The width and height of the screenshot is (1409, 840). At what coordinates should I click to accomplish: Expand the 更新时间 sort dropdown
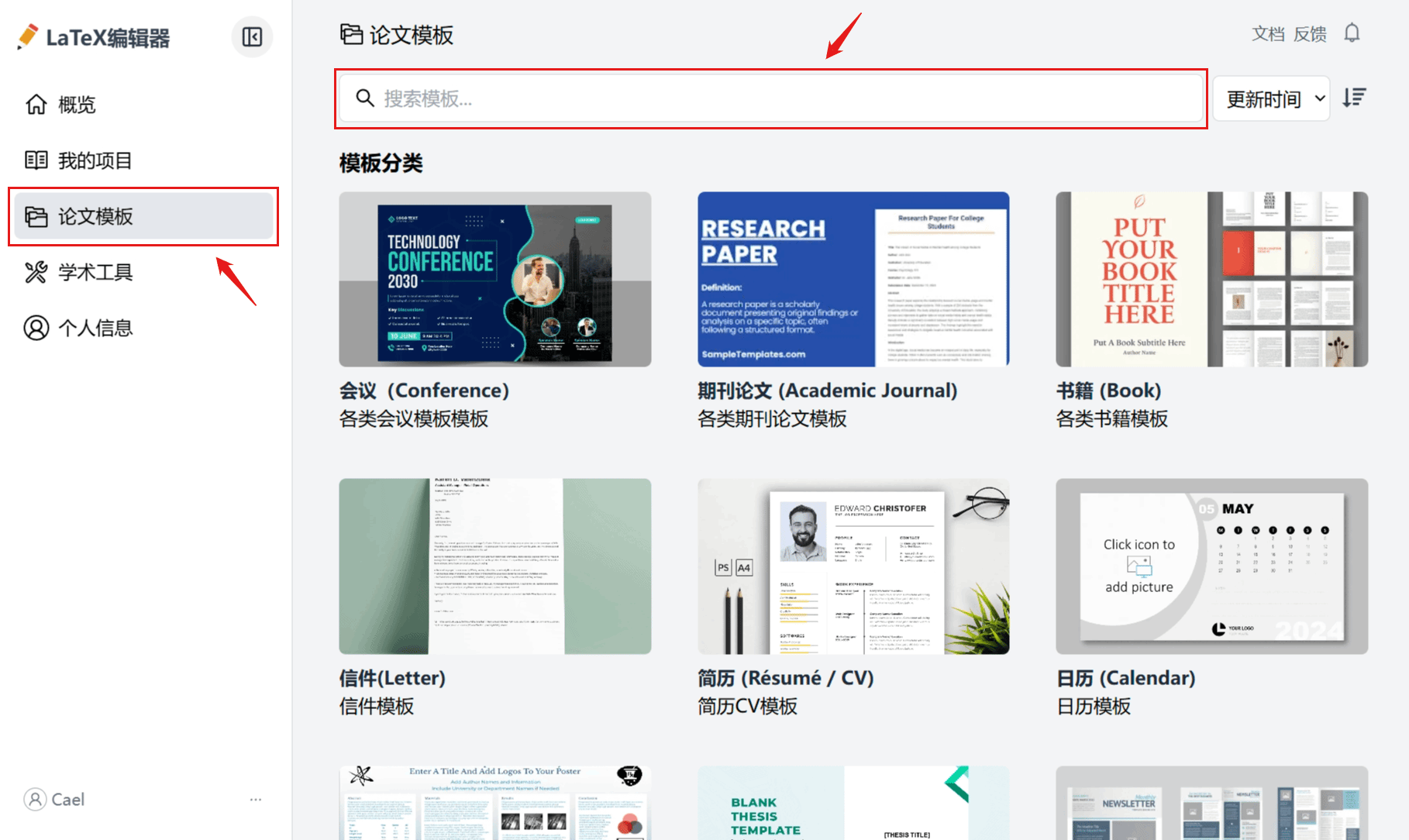point(1271,98)
